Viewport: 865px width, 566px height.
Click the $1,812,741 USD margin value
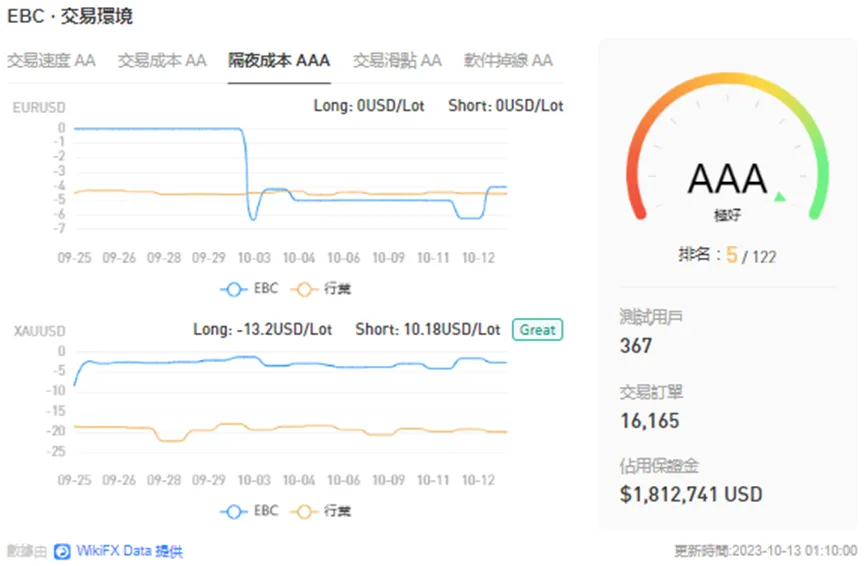tap(691, 494)
